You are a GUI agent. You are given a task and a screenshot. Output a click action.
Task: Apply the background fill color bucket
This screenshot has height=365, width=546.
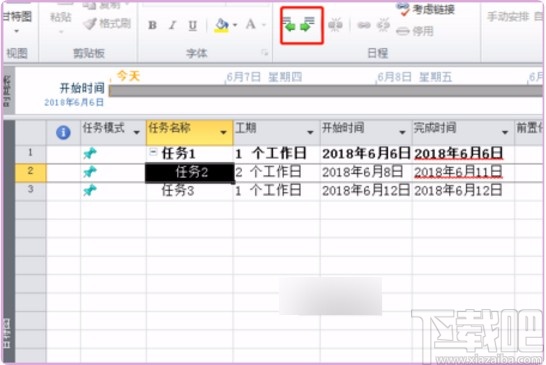(x=221, y=25)
